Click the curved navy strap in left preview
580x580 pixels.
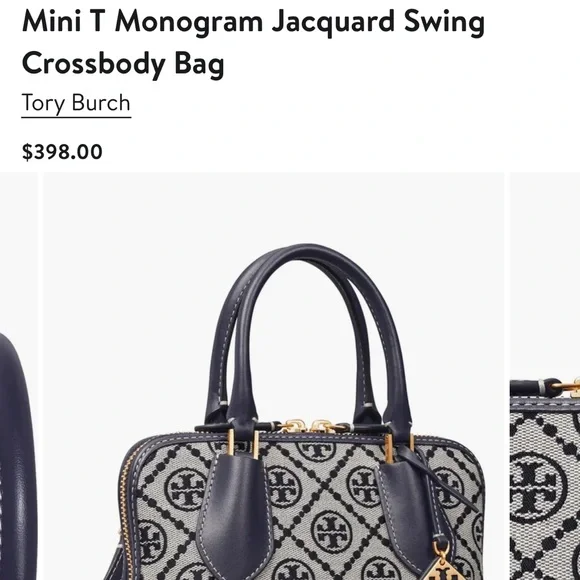[x=17, y=457]
